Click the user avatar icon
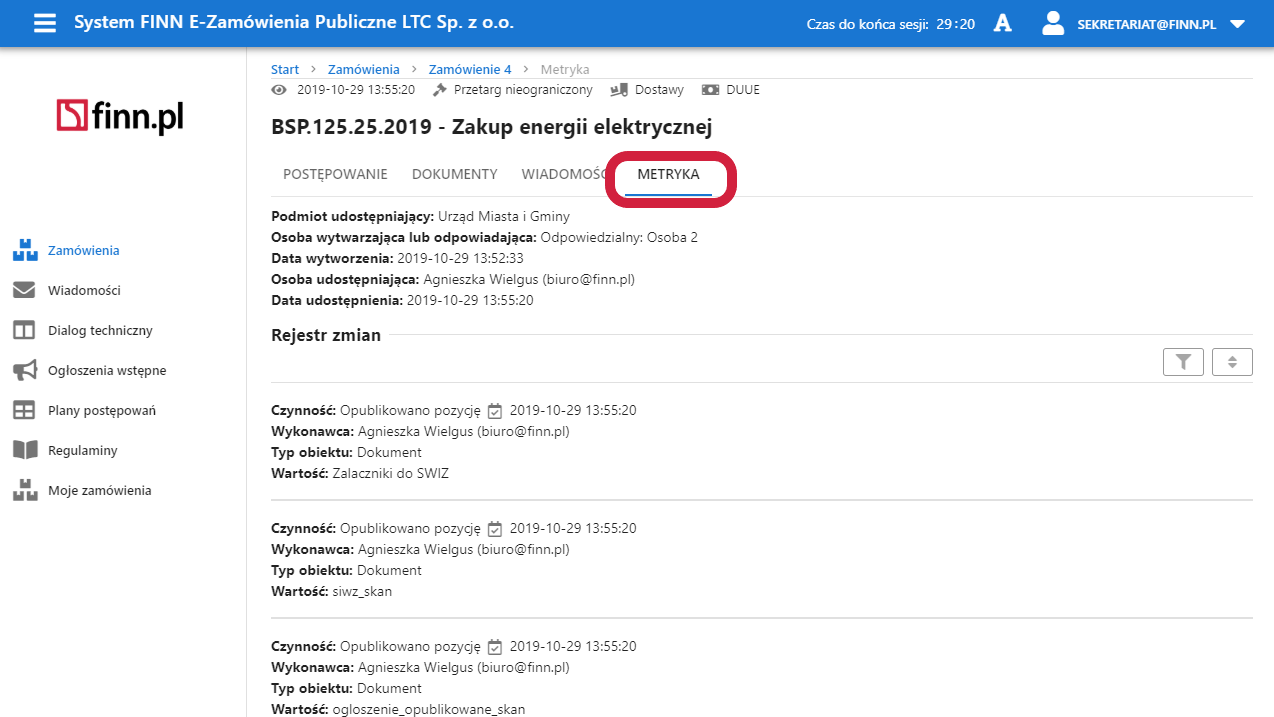Viewport: 1274px width, 717px height. [1053, 23]
